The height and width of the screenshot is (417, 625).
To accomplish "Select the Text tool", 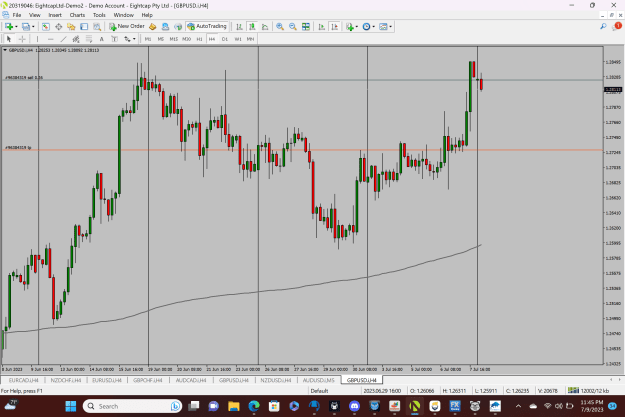I will click(102, 39).
